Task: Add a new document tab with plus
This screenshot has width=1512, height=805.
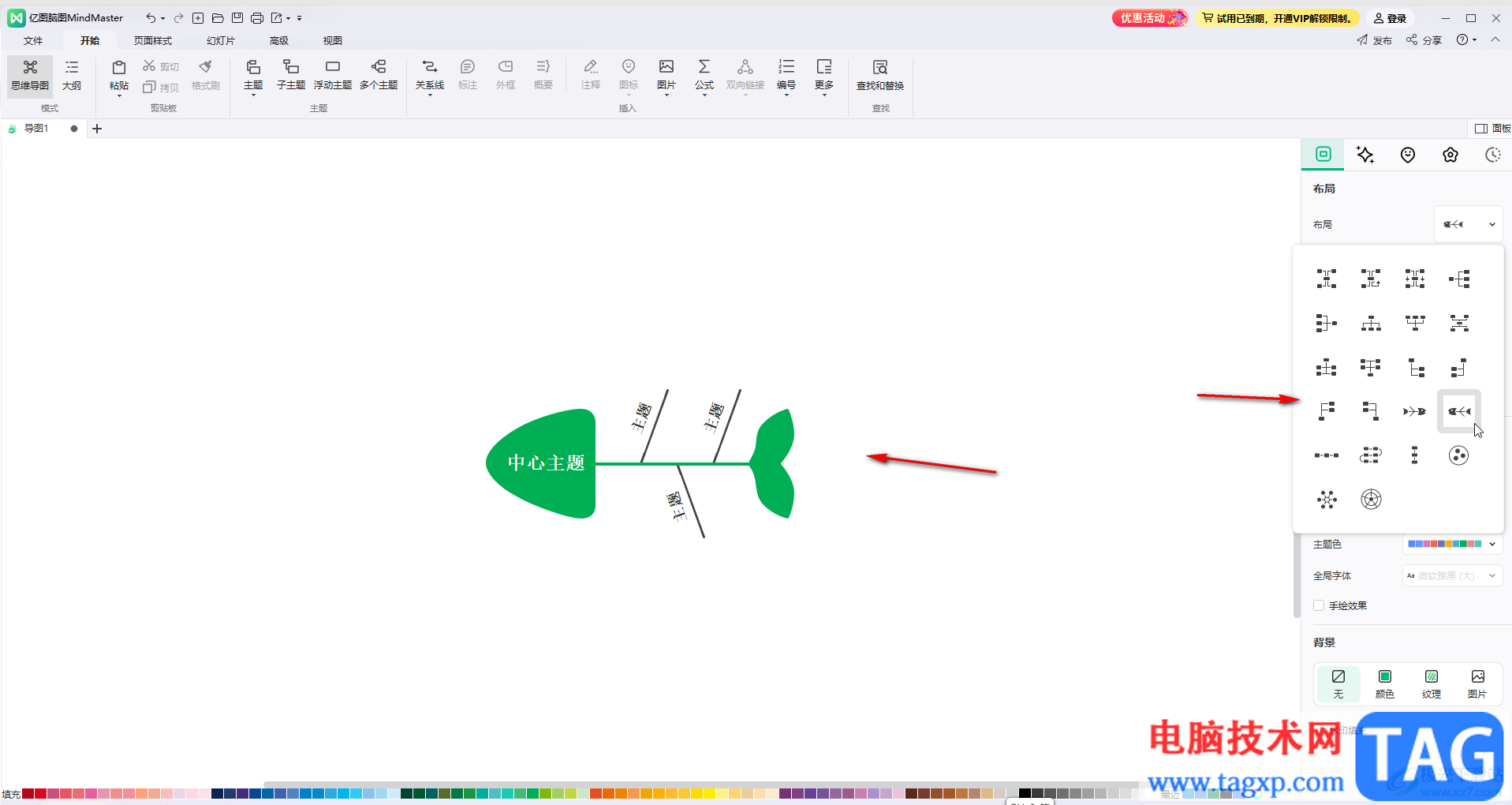Action: [x=97, y=129]
